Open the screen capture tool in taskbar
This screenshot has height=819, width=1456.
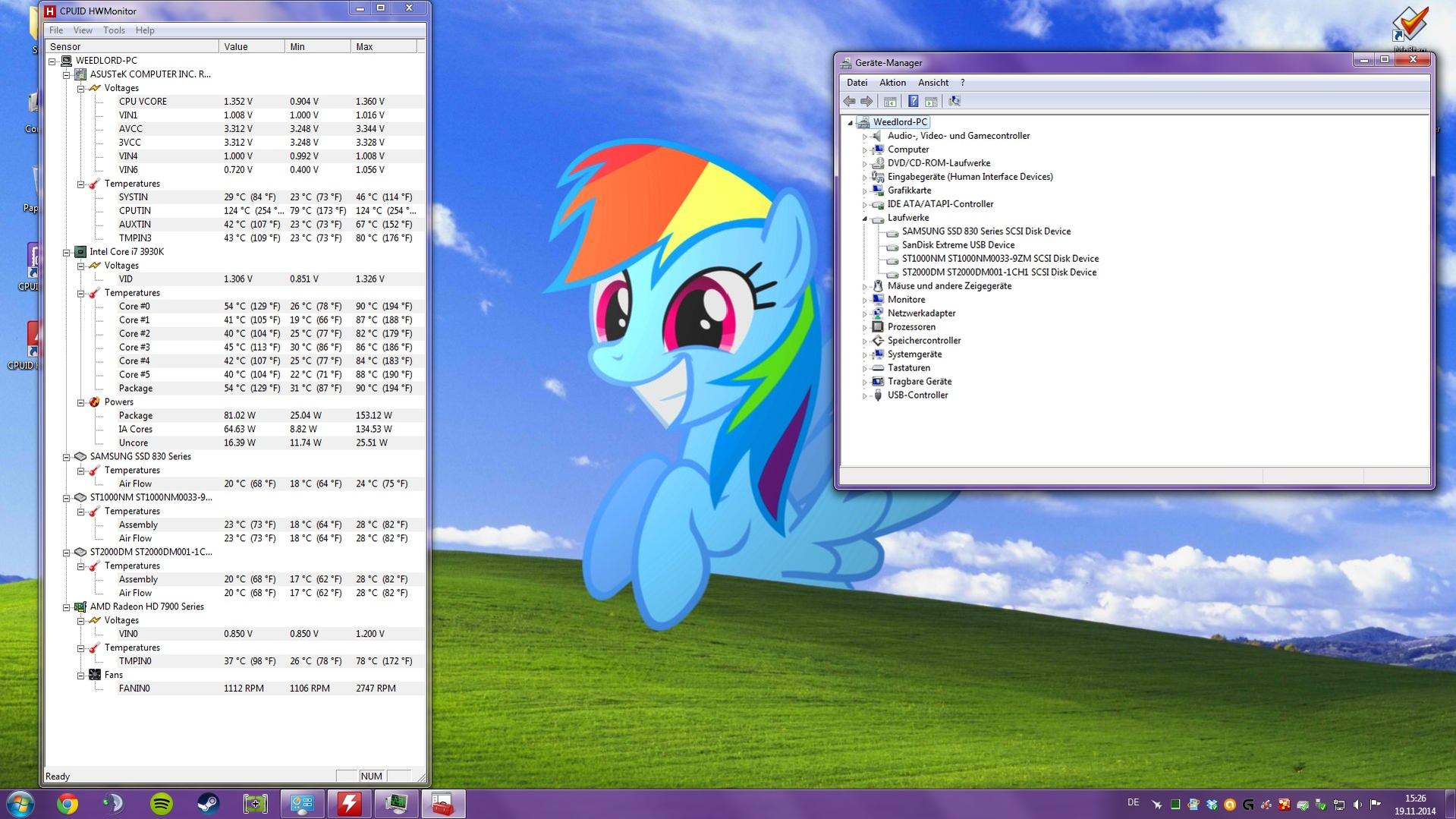pyautogui.click(x=255, y=804)
